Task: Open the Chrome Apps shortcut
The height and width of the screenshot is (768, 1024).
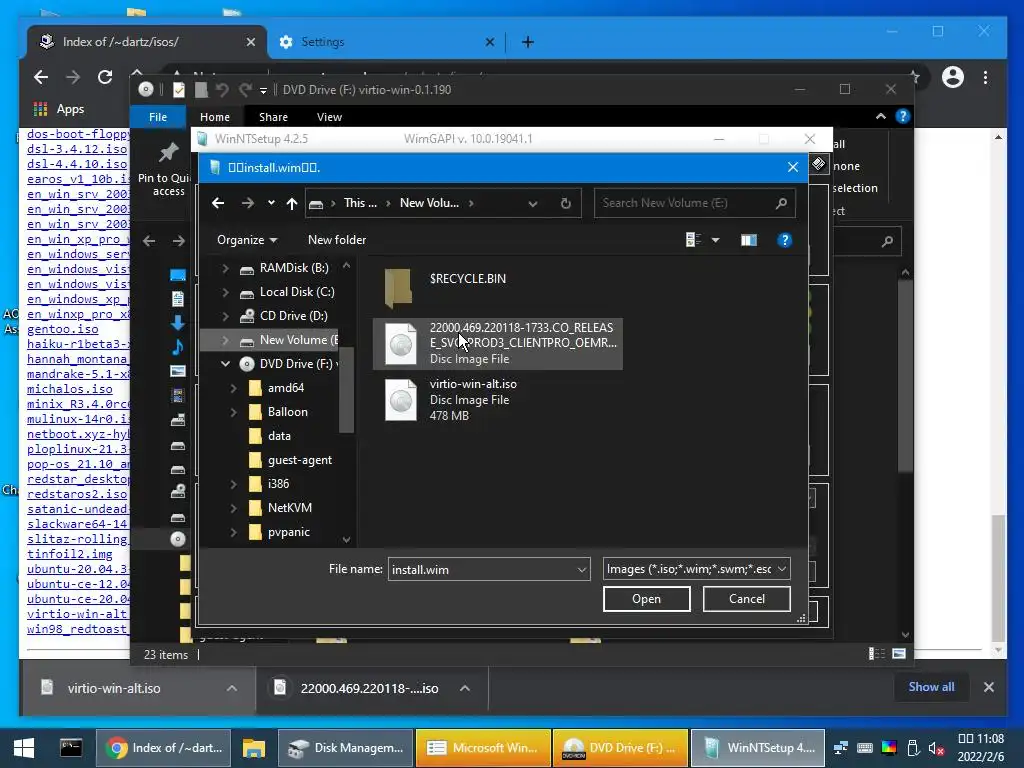Action: pyautogui.click(x=58, y=109)
